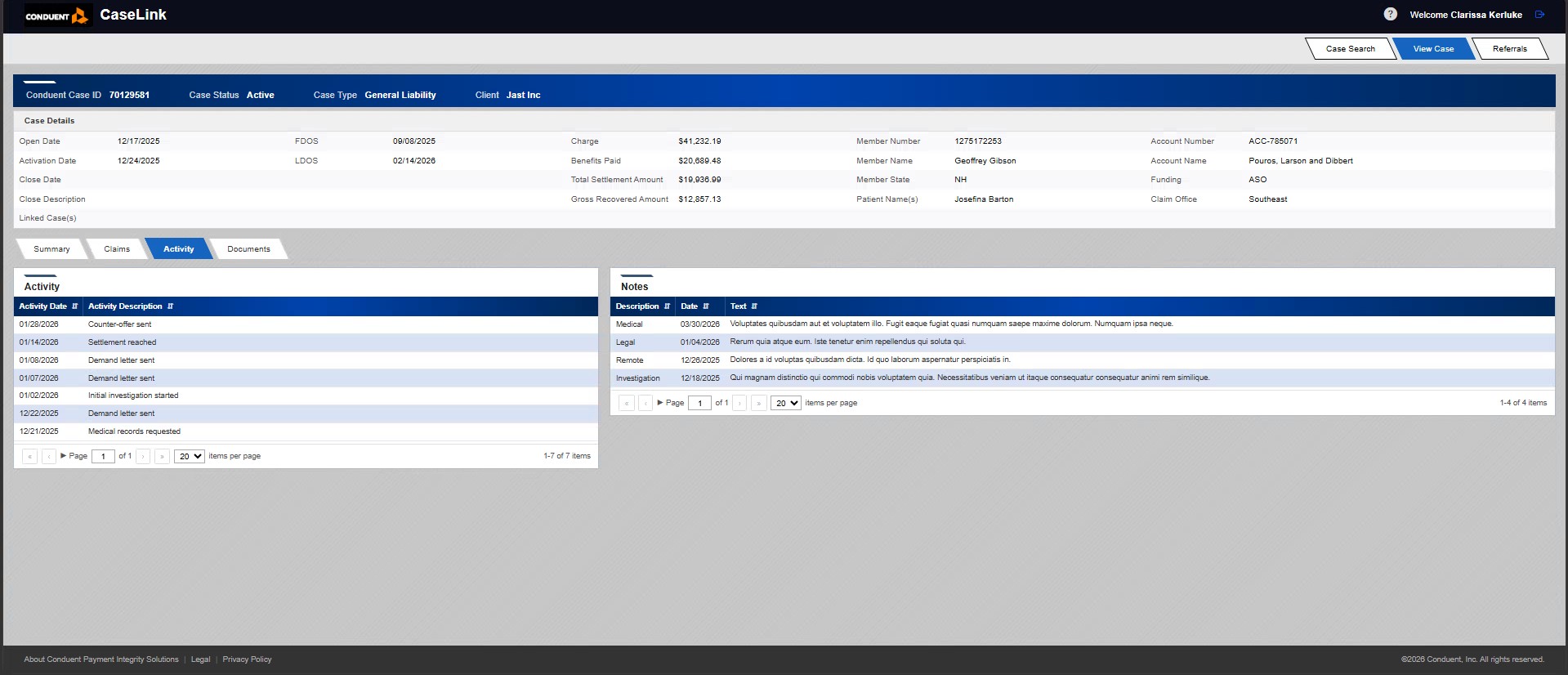Select the Activity tab
The width and height of the screenshot is (1568, 675).
coord(179,249)
